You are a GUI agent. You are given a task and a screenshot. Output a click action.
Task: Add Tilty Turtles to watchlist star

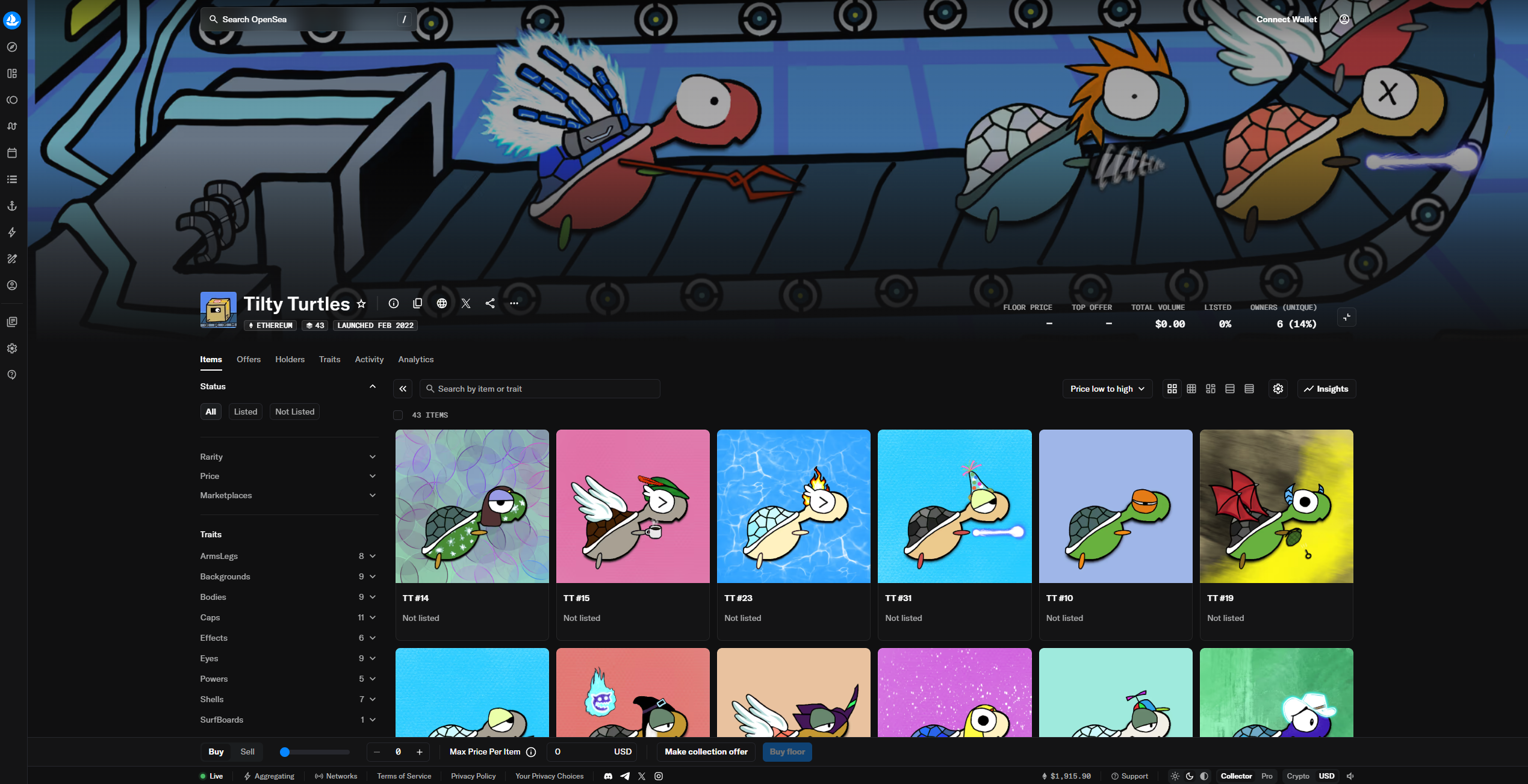point(361,304)
